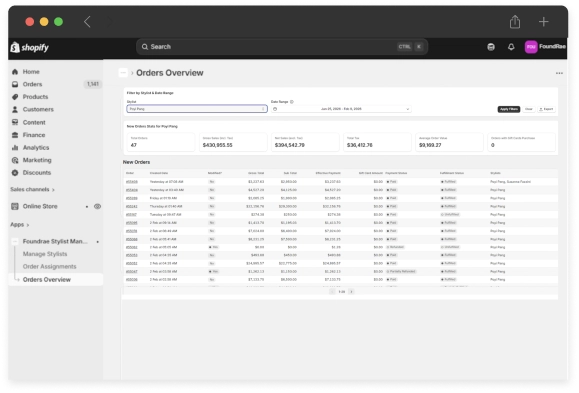Open Manage Stylists page
The image size is (579, 393).
coord(45,254)
